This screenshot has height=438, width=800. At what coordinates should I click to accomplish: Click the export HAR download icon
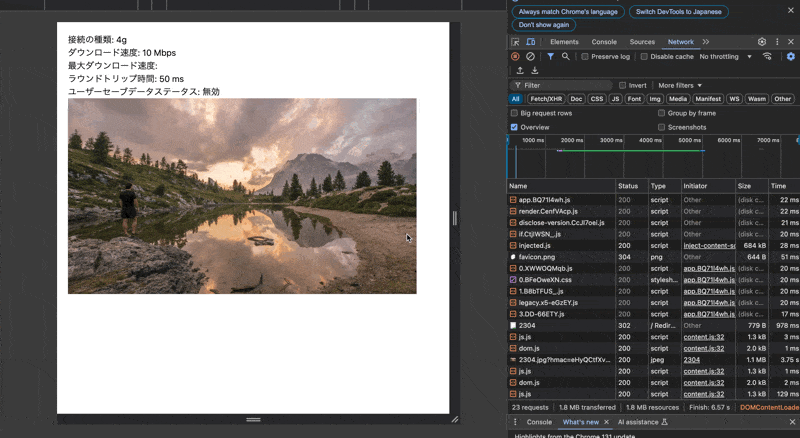pos(535,70)
